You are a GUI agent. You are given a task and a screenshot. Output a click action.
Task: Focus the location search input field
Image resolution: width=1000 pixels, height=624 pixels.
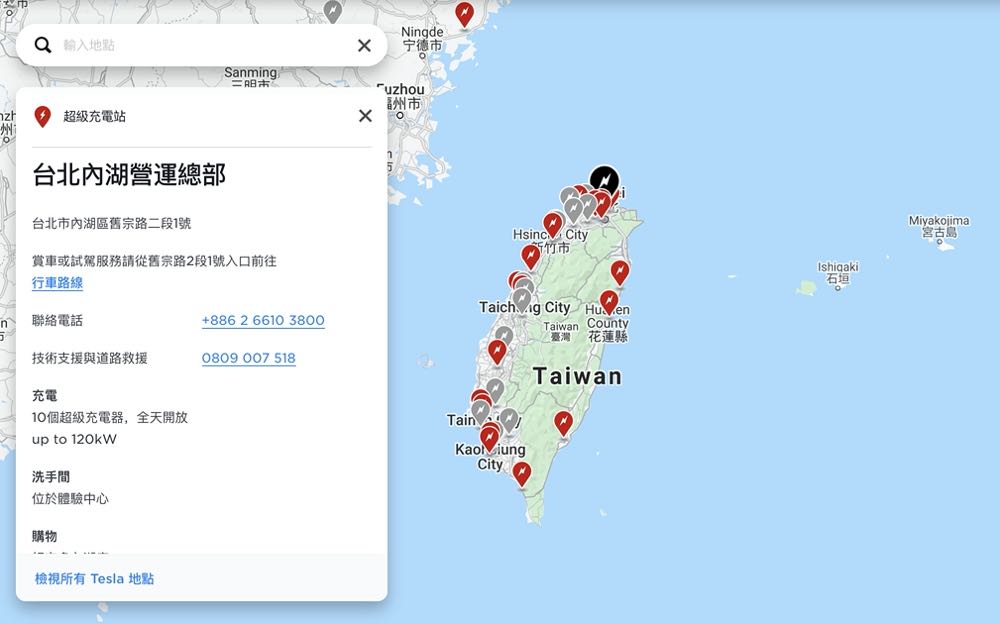pos(203,45)
